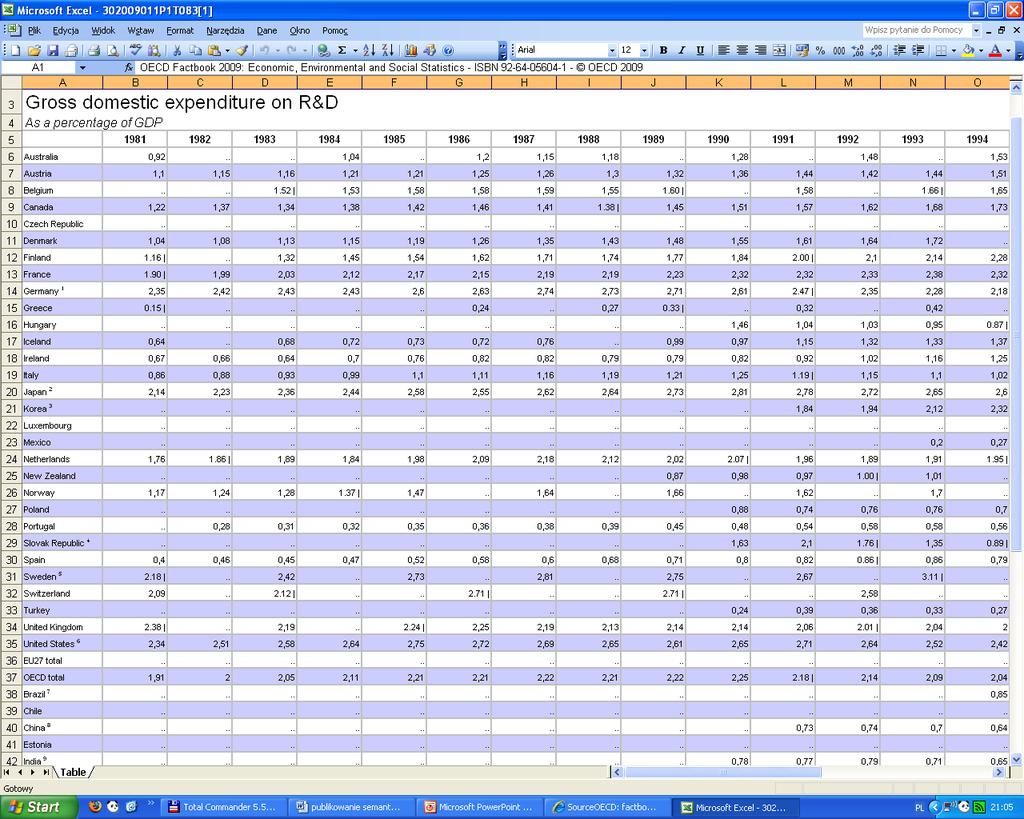The width and height of the screenshot is (1024, 819).
Task: Activate the Format Painter brush
Action: (242, 50)
